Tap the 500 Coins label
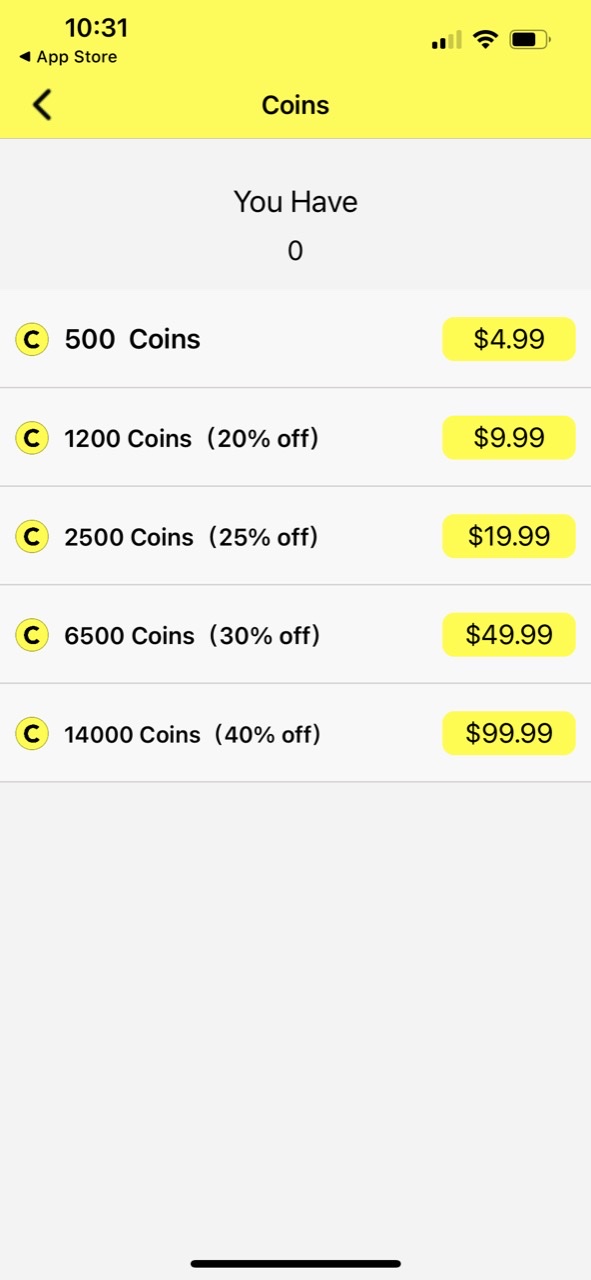The image size is (591, 1280). 133,340
